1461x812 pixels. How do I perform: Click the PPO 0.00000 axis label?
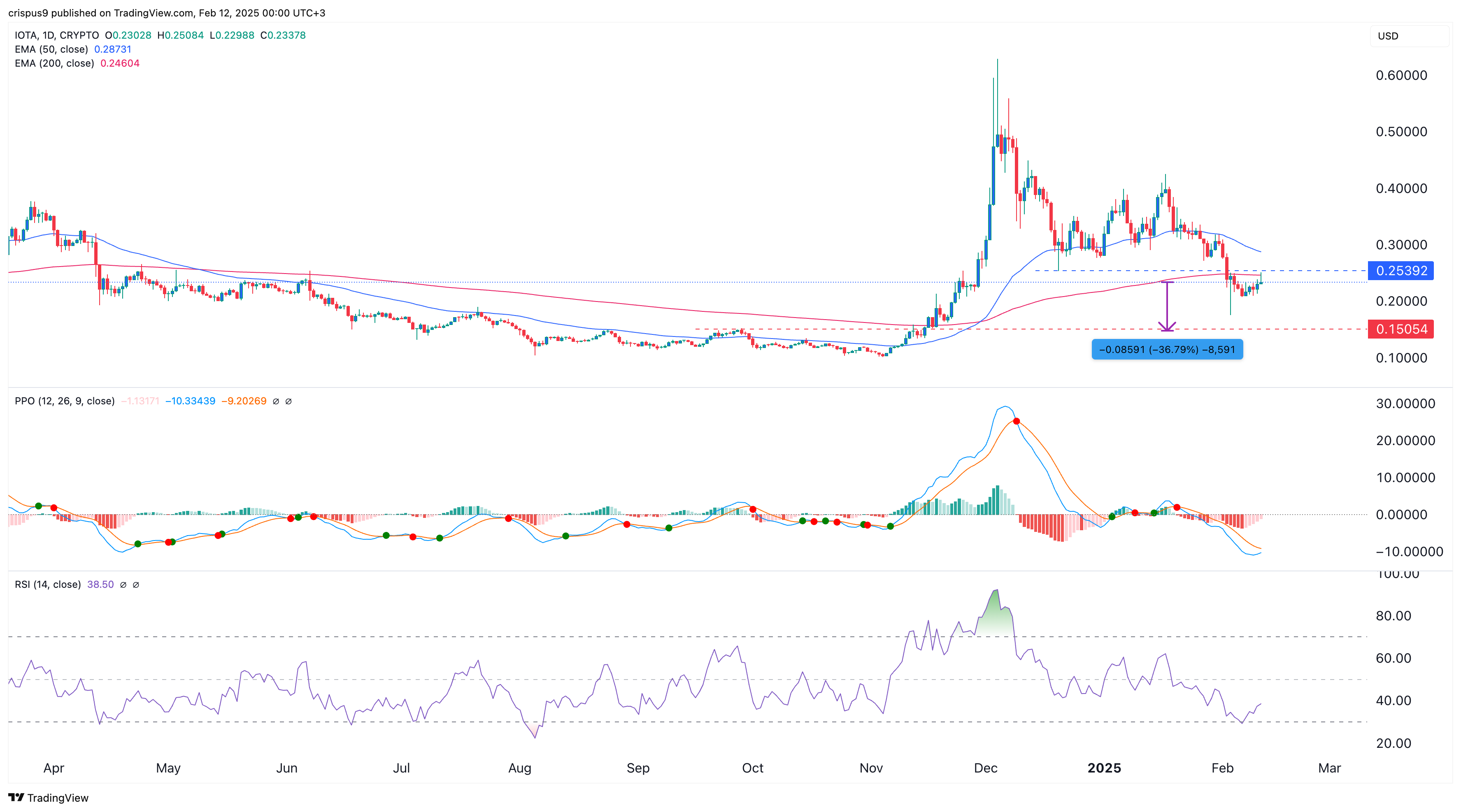click(1401, 515)
